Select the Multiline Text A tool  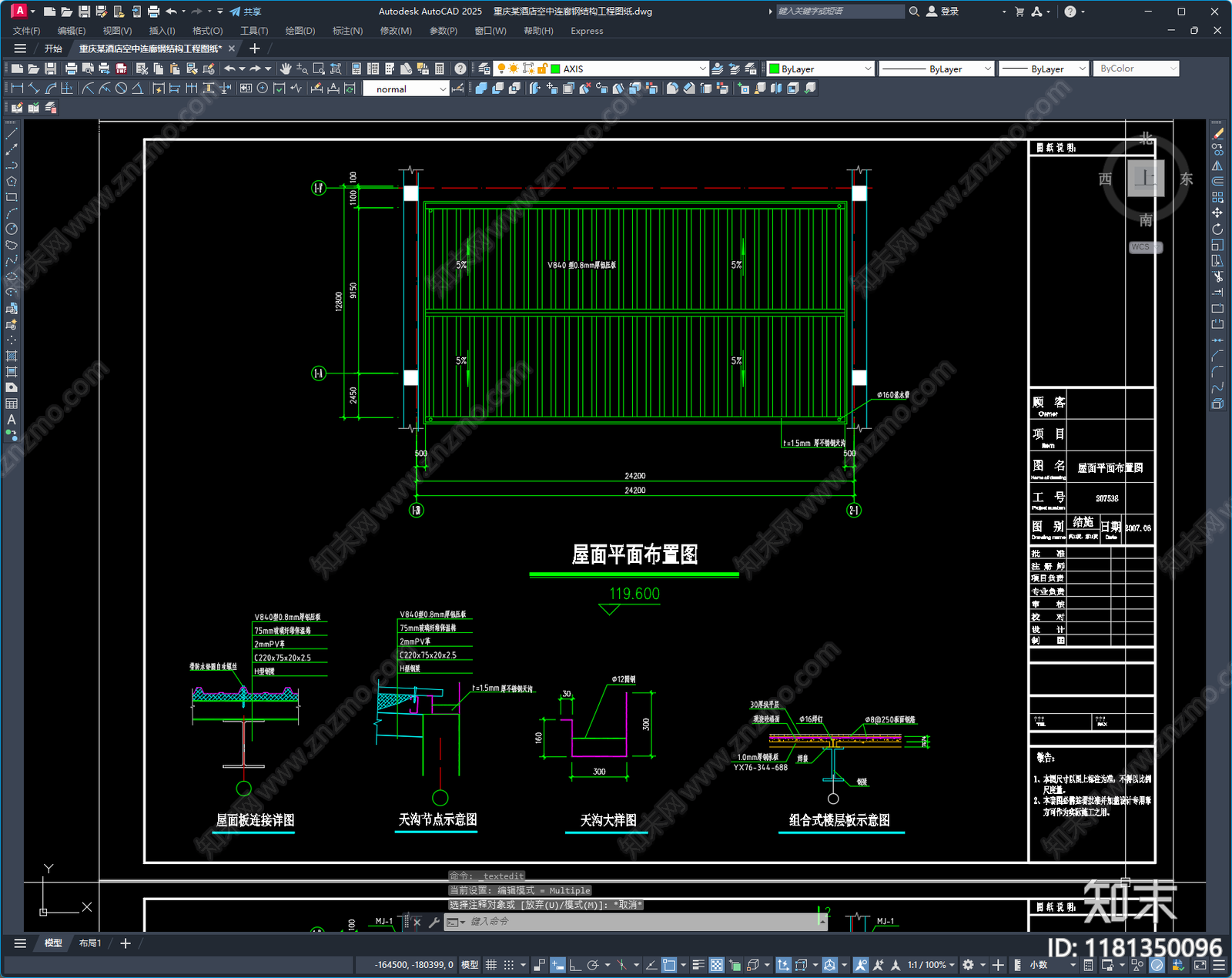coord(12,420)
